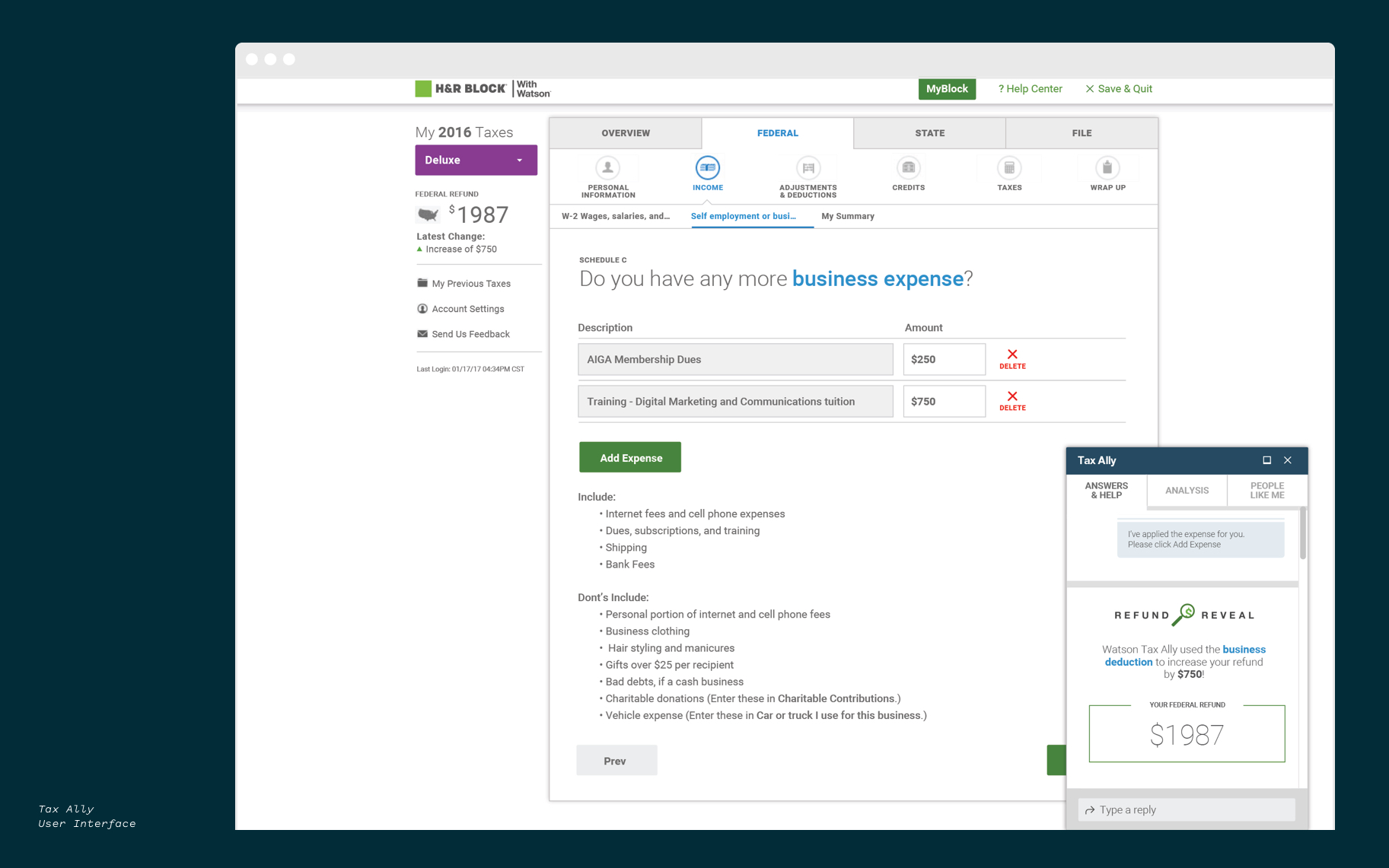This screenshot has width=1389, height=868.
Task: Click the My Previous Taxes folder icon
Action: pos(422,283)
